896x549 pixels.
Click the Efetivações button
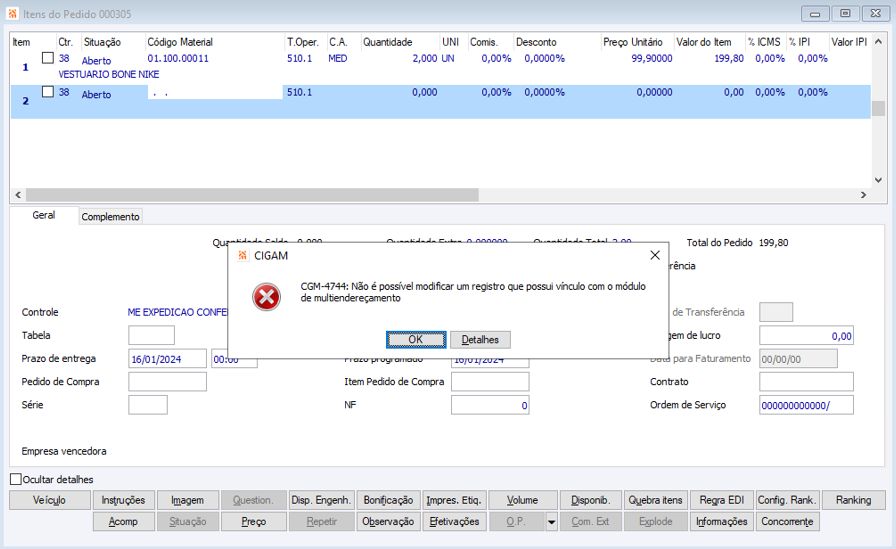[454, 522]
